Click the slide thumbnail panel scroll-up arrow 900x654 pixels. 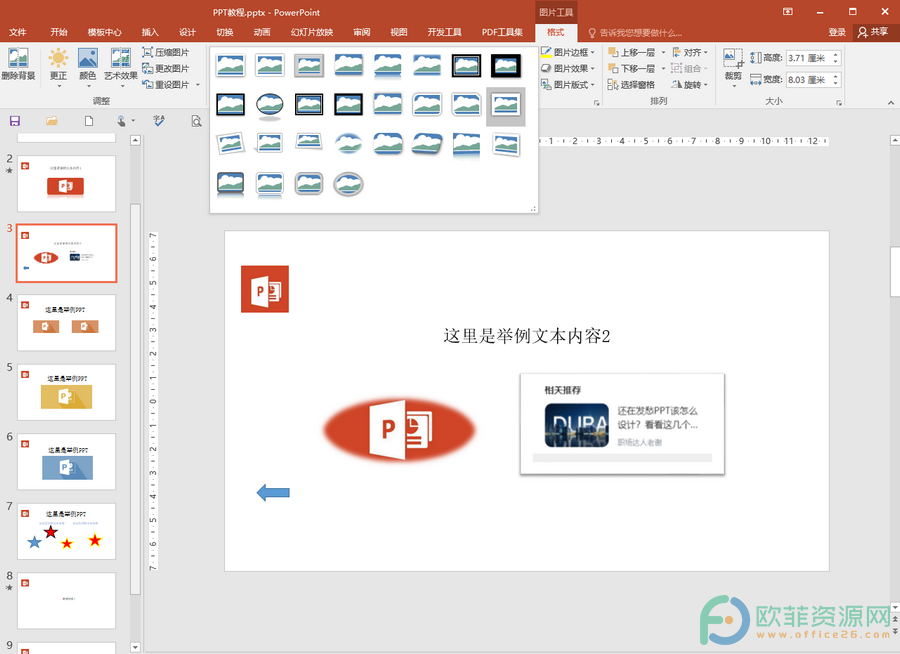point(135,140)
